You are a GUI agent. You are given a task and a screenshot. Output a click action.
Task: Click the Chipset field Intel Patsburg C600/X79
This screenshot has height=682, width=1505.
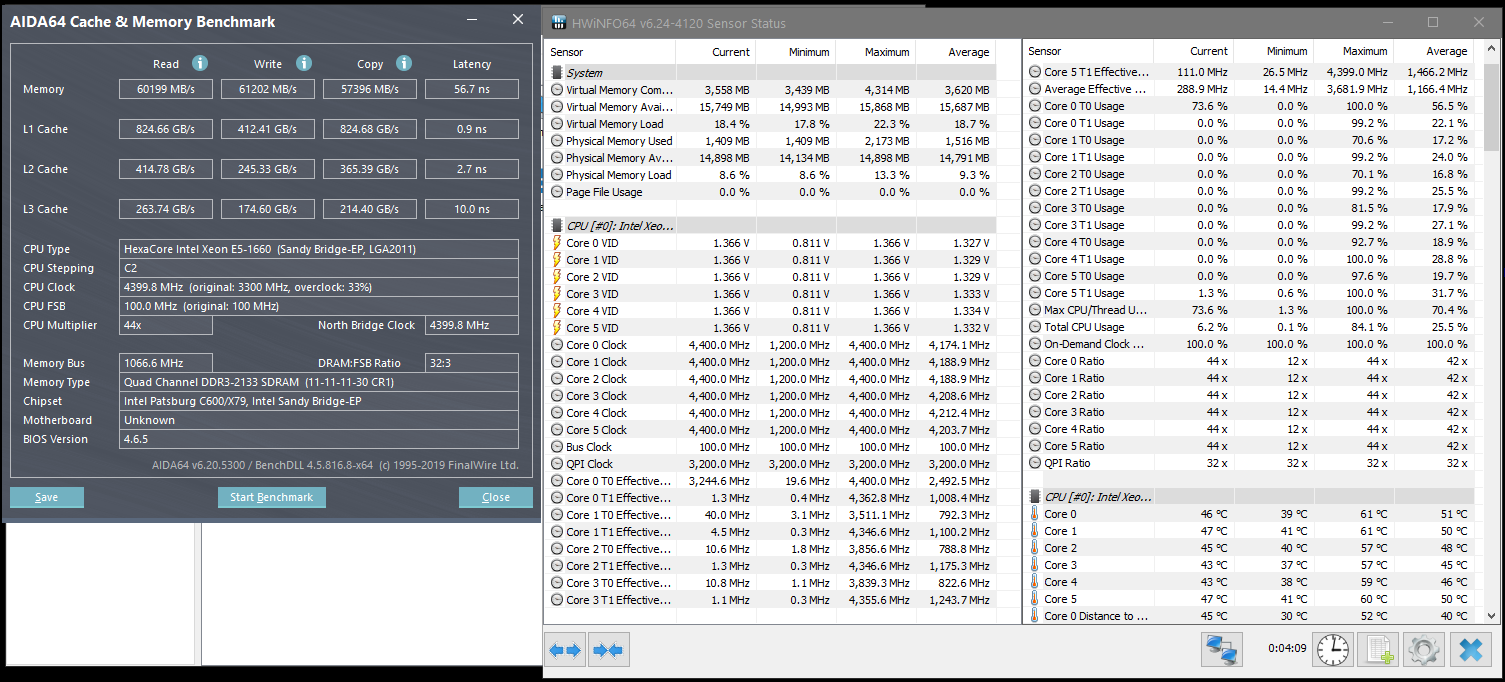(x=319, y=401)
